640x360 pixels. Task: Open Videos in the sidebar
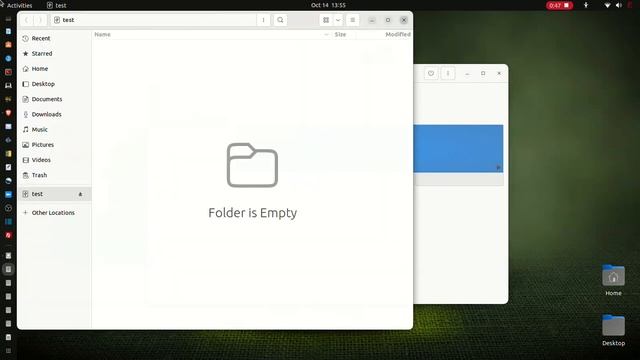coord(55,160)
